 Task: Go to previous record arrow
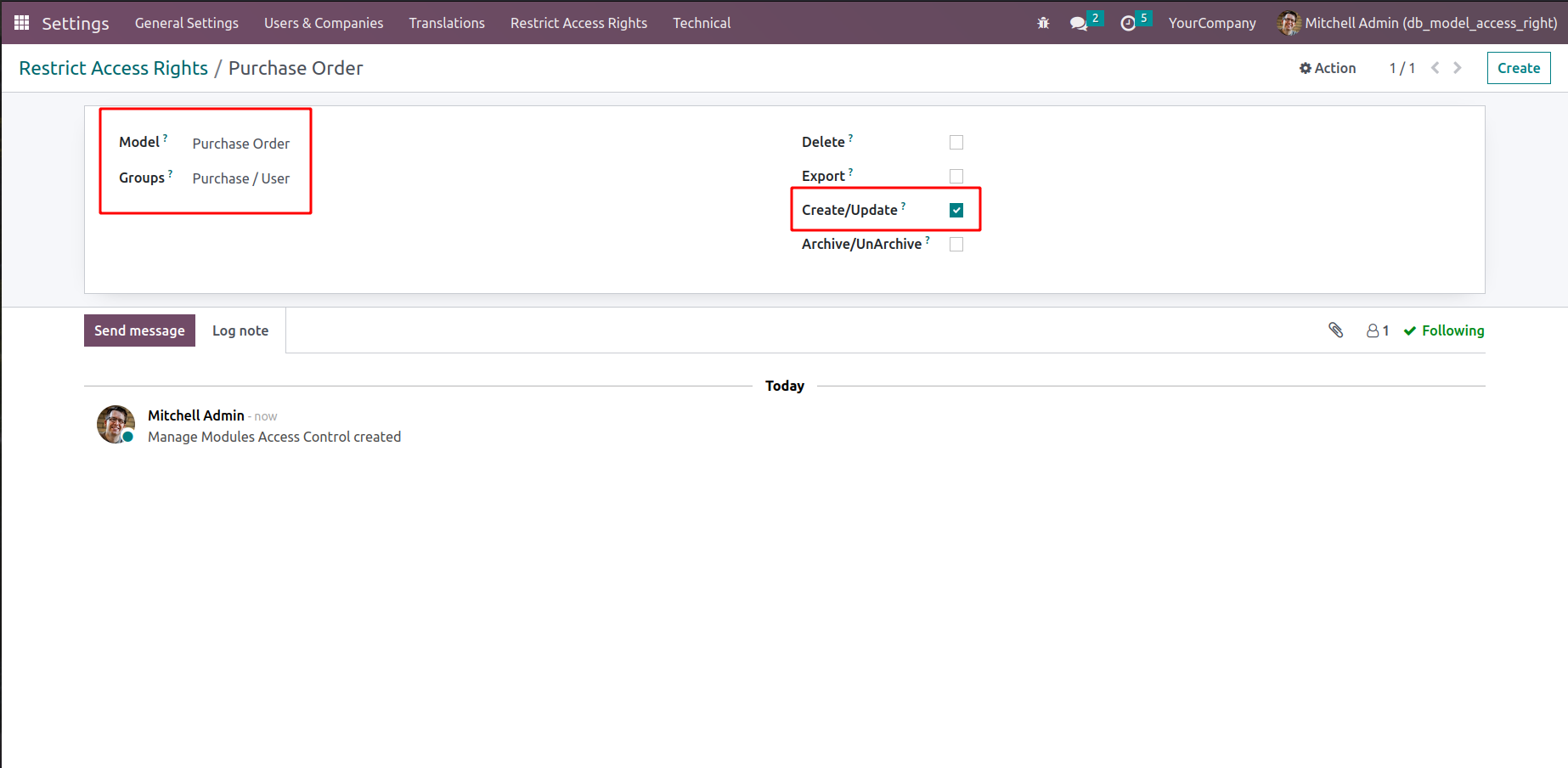1435,68
